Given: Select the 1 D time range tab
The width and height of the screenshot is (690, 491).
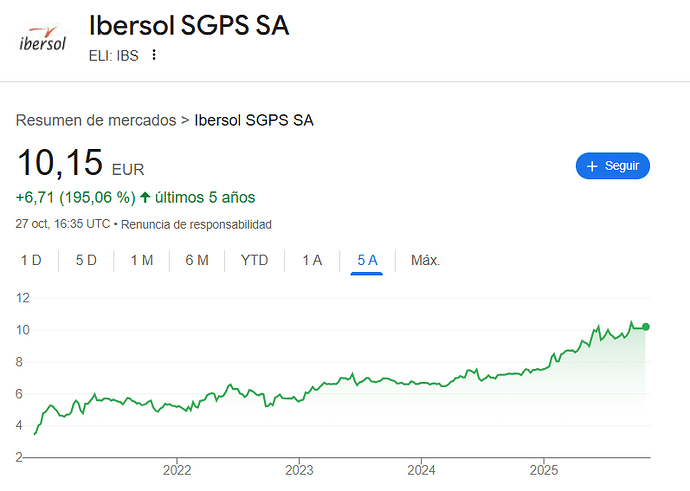Looking at the screenshot, I should [x=31, y=260].
